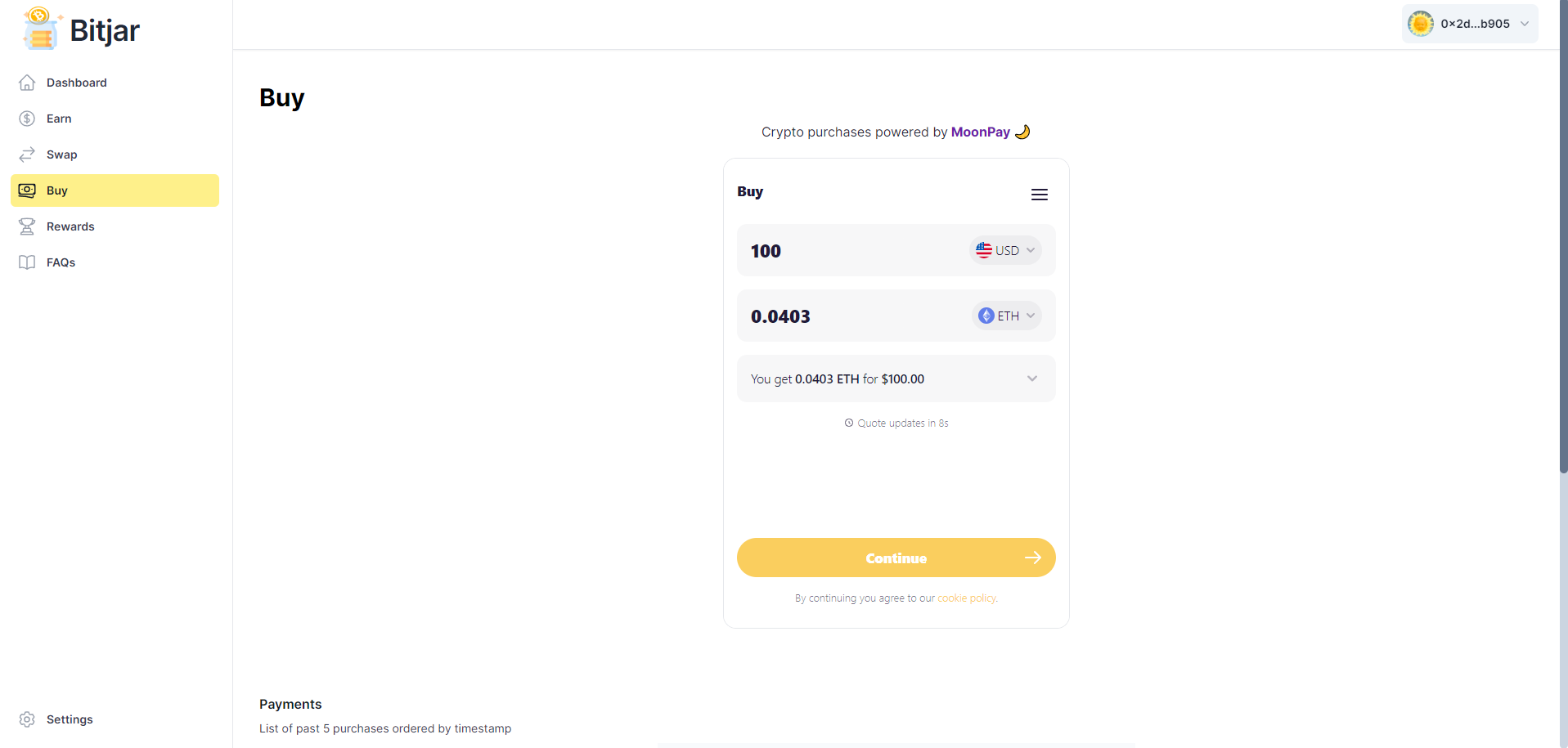Click the Earn dollar coin icon
Screen dimensions: 1568x748
click(x=27, y=119)
